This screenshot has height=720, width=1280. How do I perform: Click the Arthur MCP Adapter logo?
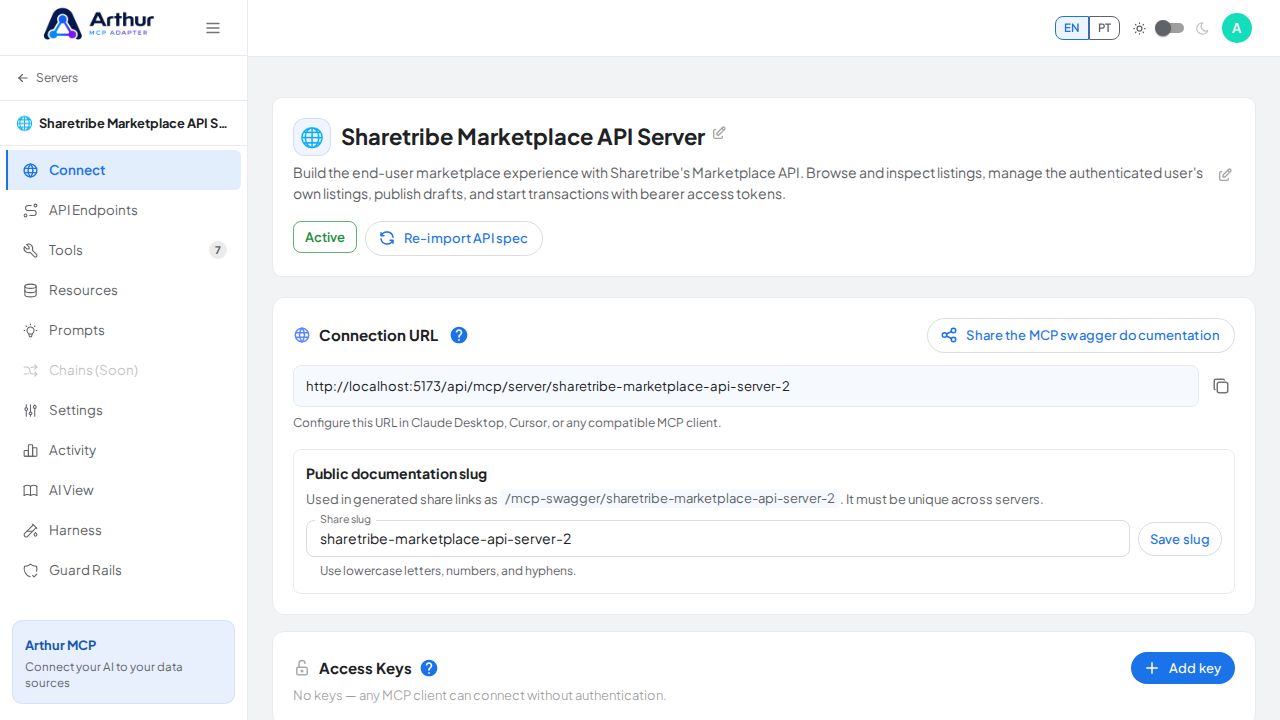pyautogui.click(x=99, y=24)
